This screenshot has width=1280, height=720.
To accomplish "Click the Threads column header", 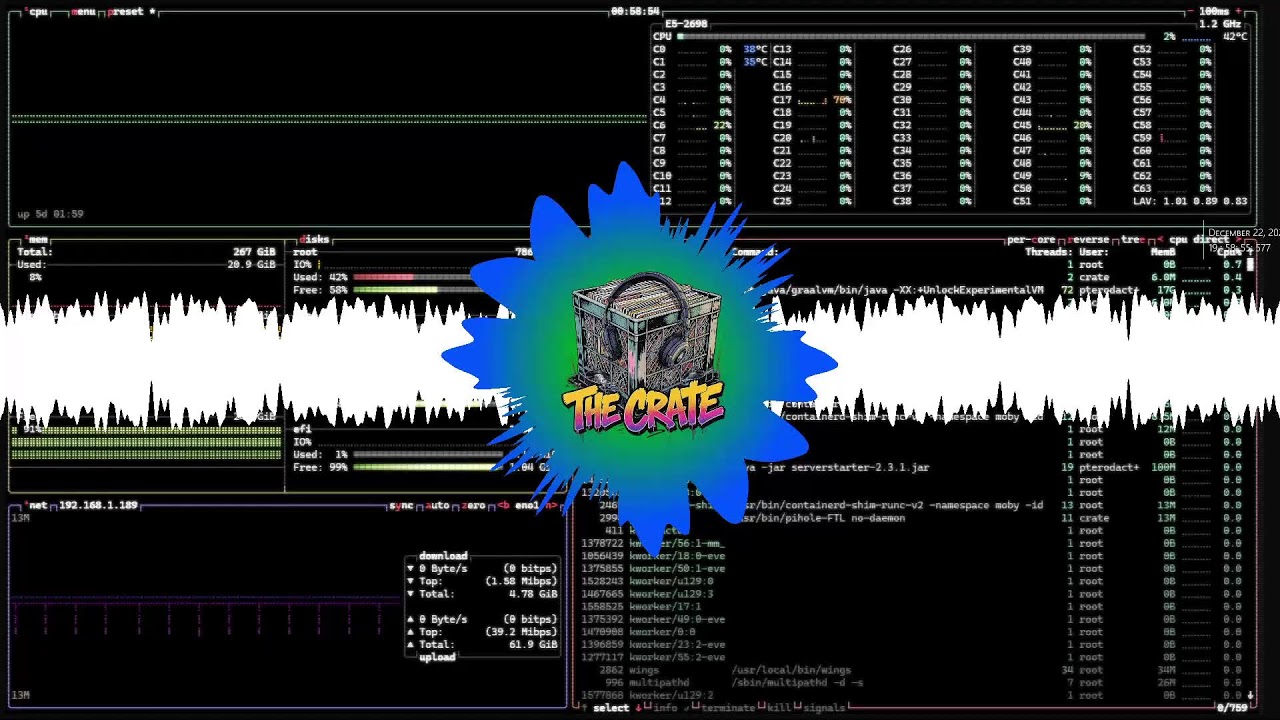I will [1048, 252].
